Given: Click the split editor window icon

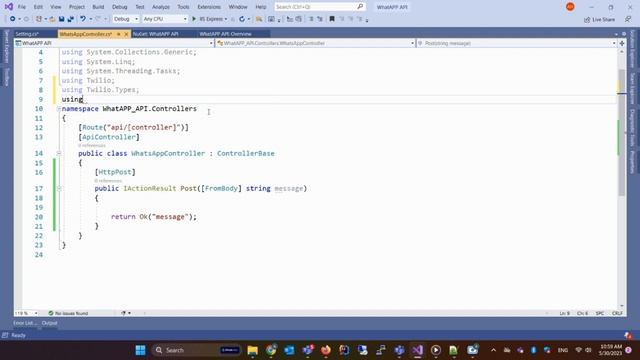Looking at the screenshot, I should click(622, 43).
